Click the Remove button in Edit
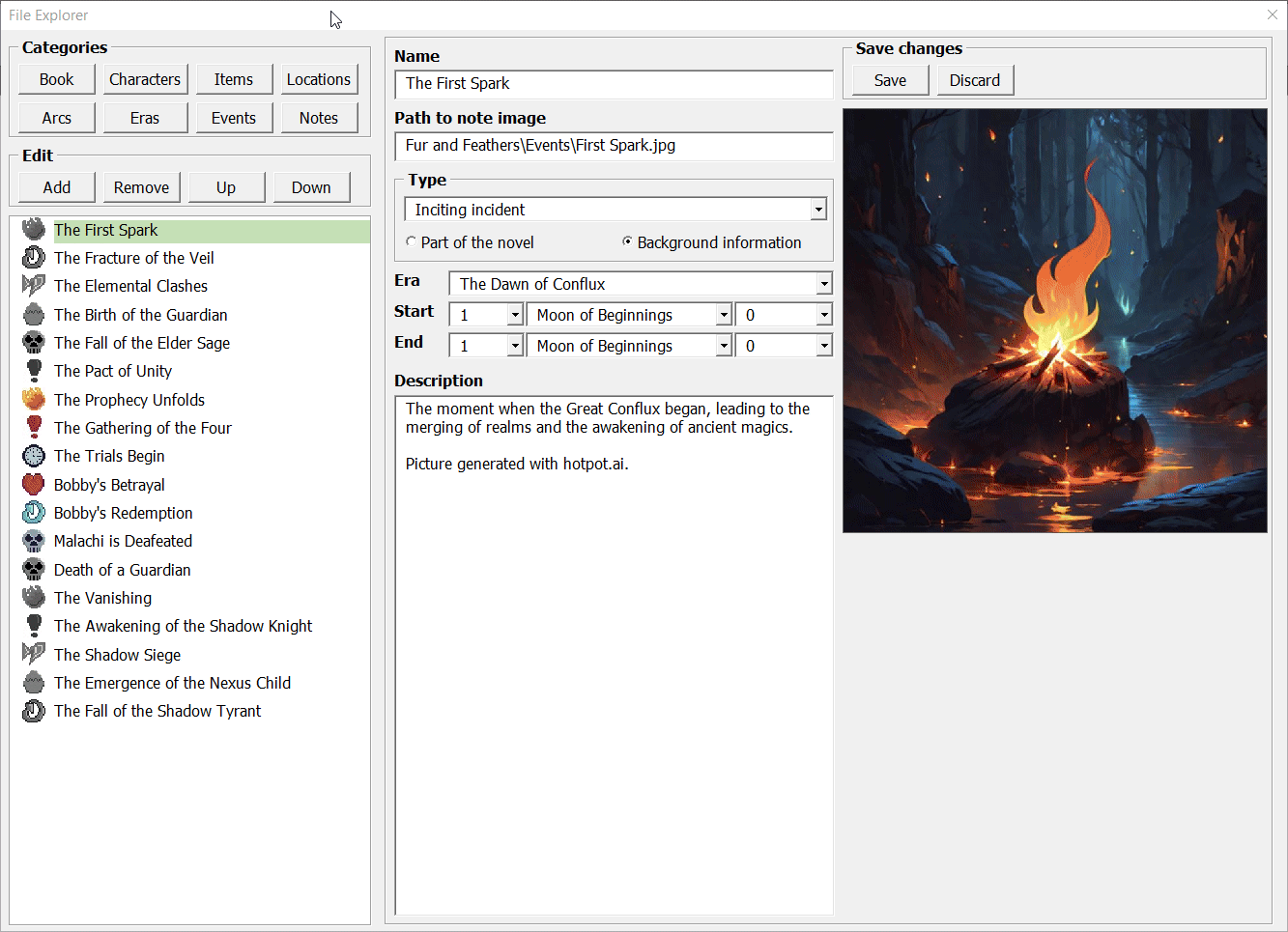1288x932 pixels. tap(141, 187)
